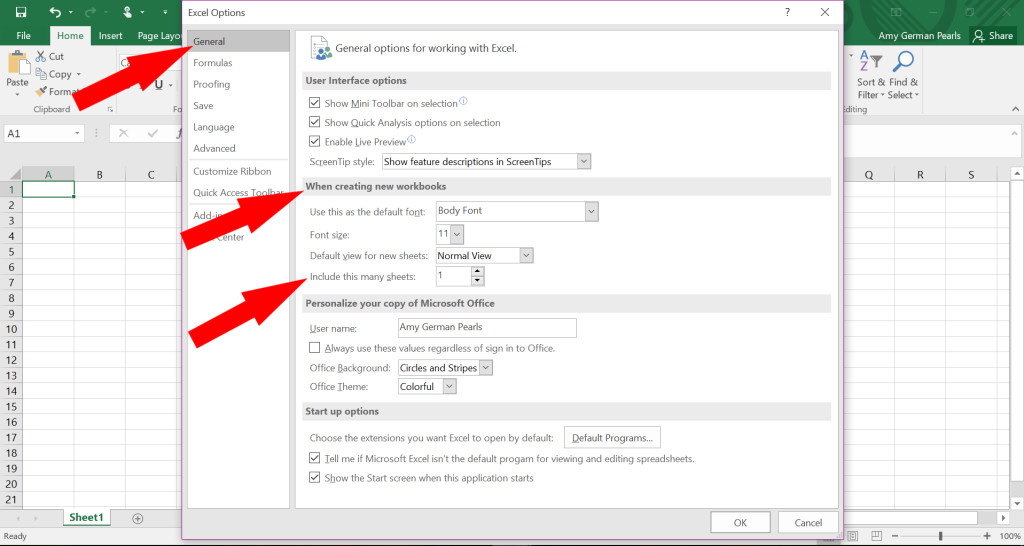Select Formulas category in Excel Options
Viewport: 1024px width, 546px height.
click(238, 63)
